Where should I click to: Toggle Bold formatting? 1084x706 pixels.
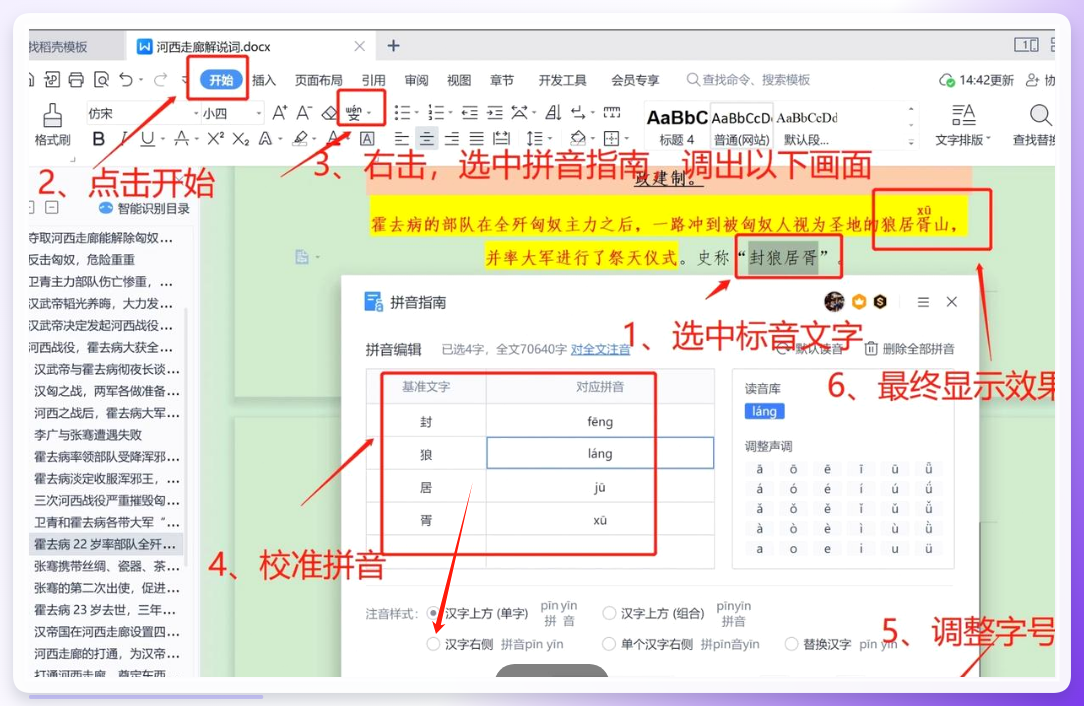98,139
